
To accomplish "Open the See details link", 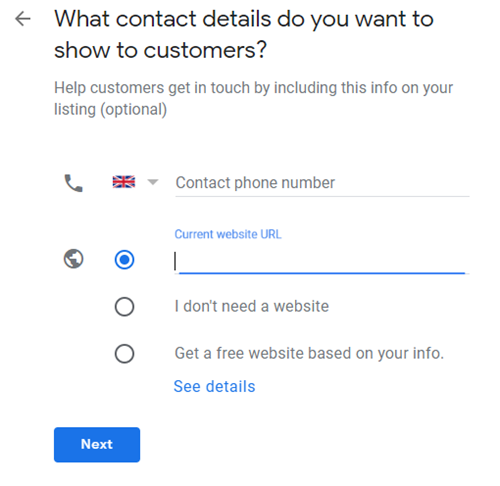I will pos(214,387).
